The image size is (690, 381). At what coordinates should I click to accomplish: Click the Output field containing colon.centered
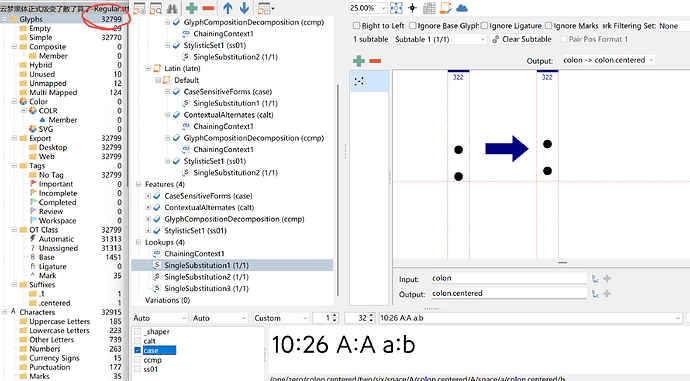pyautogui.click(x=509, y=293)
